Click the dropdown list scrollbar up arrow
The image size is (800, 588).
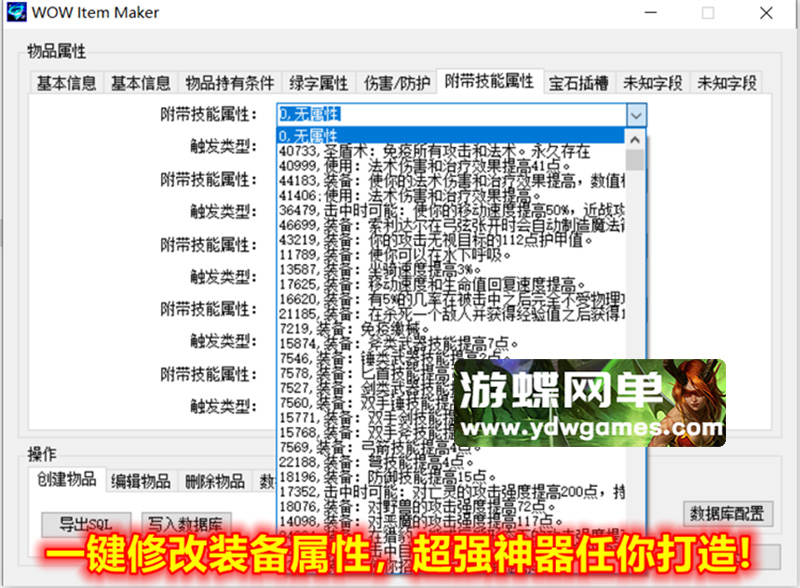click(635, 139)
